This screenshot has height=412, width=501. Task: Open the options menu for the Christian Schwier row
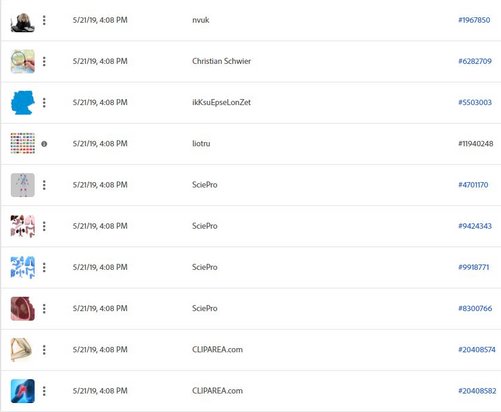(x=44, y=61)
